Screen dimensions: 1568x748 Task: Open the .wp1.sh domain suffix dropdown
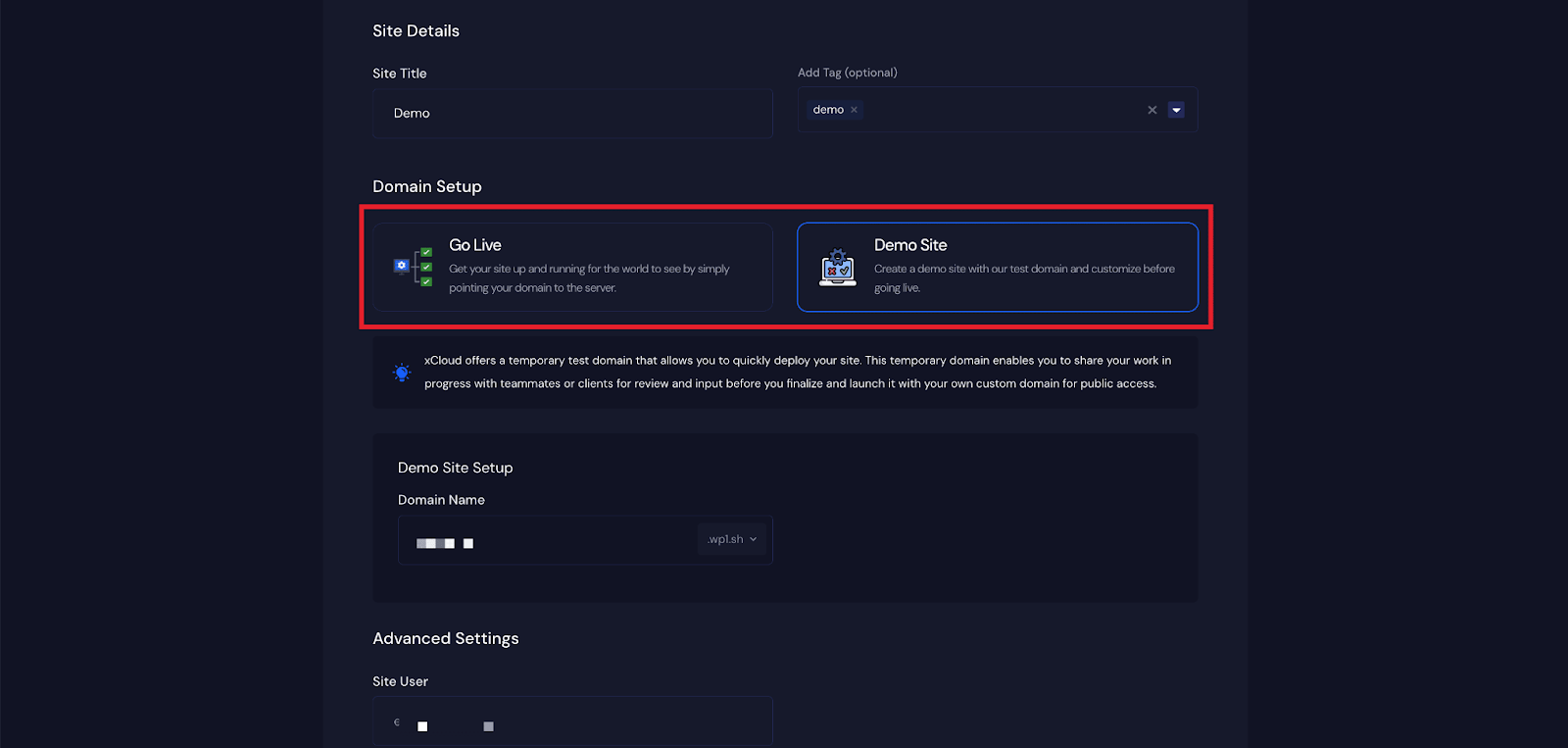tap(732, 539)
